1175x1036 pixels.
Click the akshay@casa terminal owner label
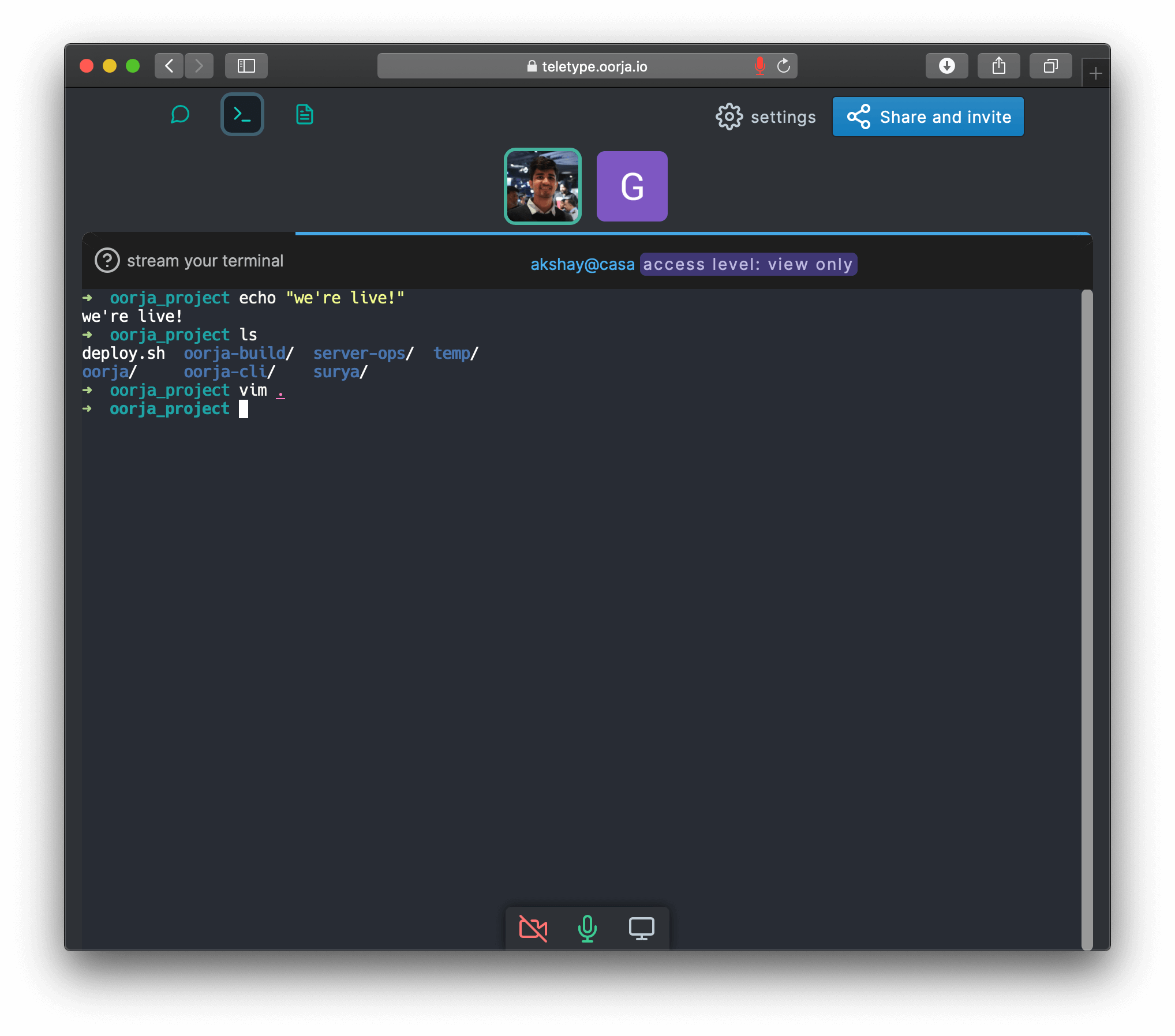582,264
